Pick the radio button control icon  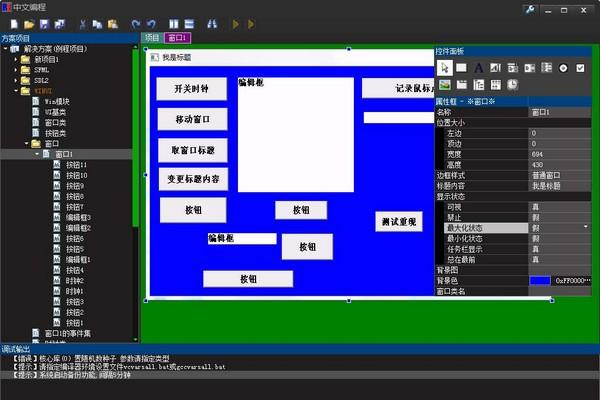point(563,68)
